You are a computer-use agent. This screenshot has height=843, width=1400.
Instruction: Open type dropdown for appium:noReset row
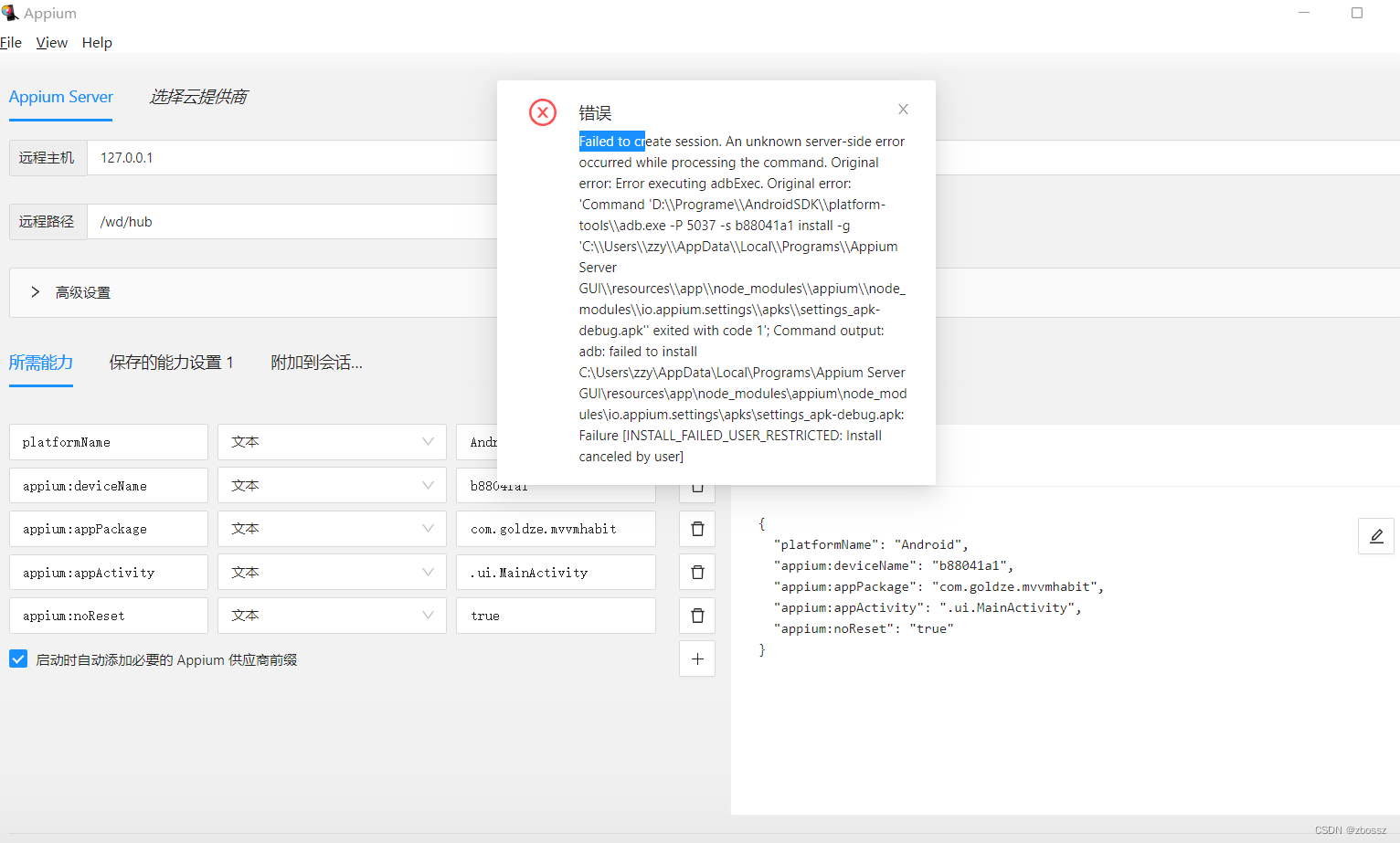pyautogui.click(x=332, y=616)
